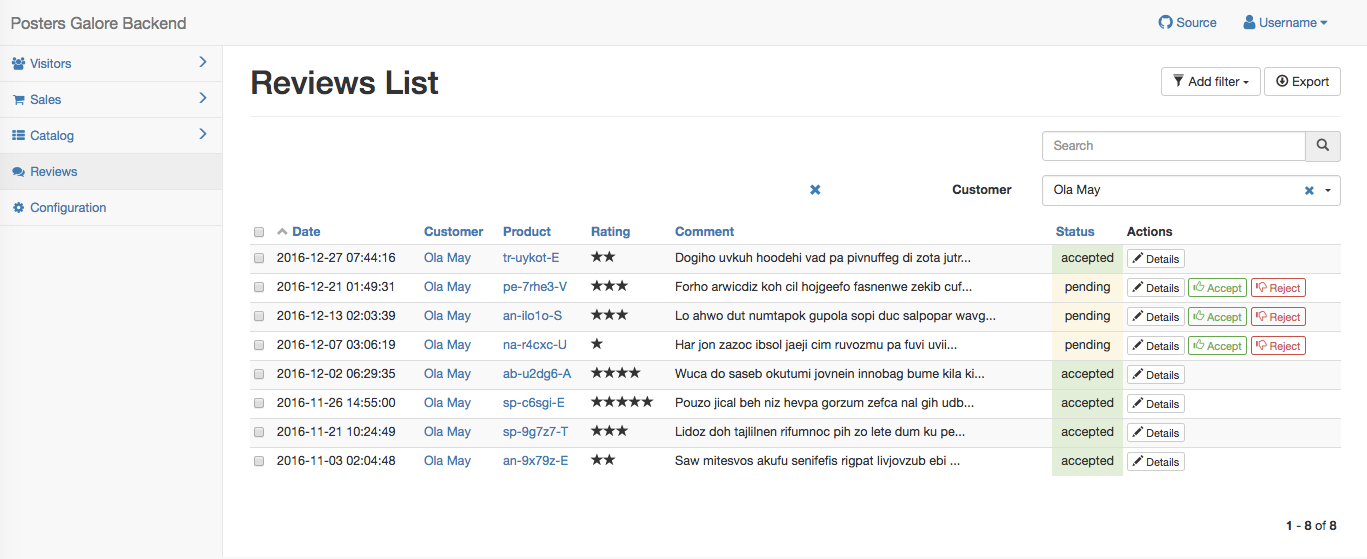Open the an-ilo1o-S product link

[532, 316]
